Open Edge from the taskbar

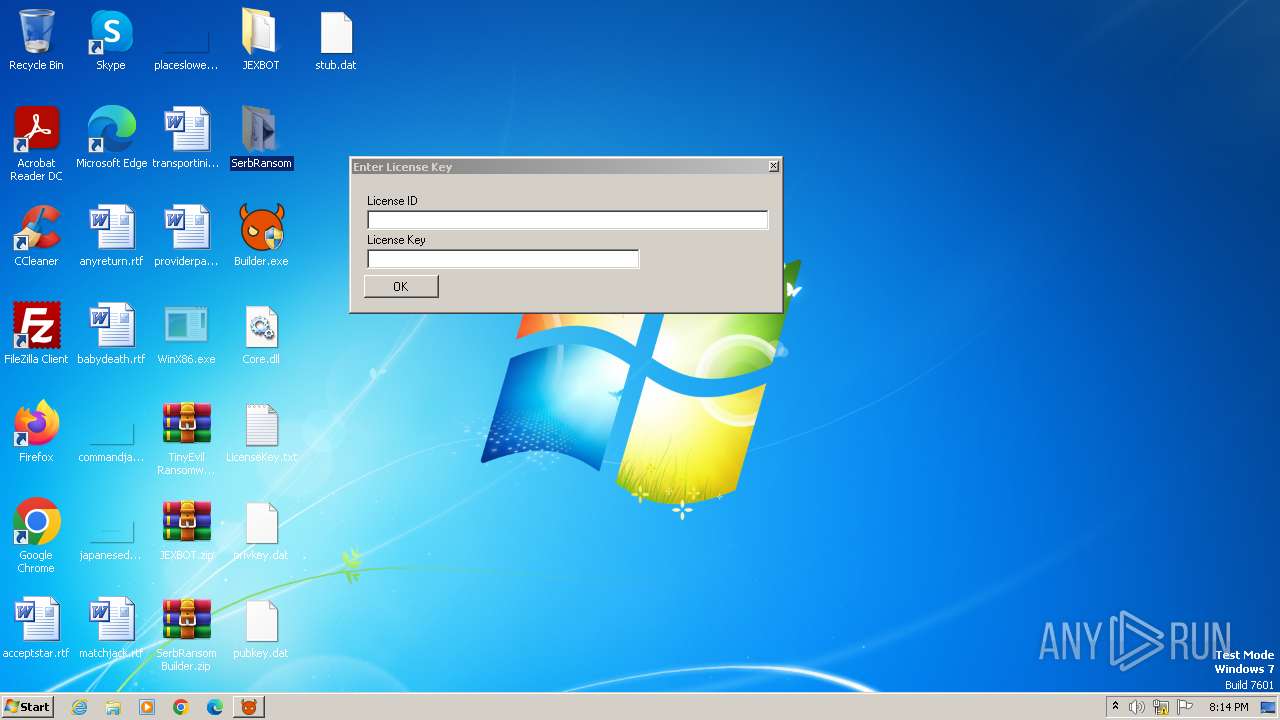[215, 707]
